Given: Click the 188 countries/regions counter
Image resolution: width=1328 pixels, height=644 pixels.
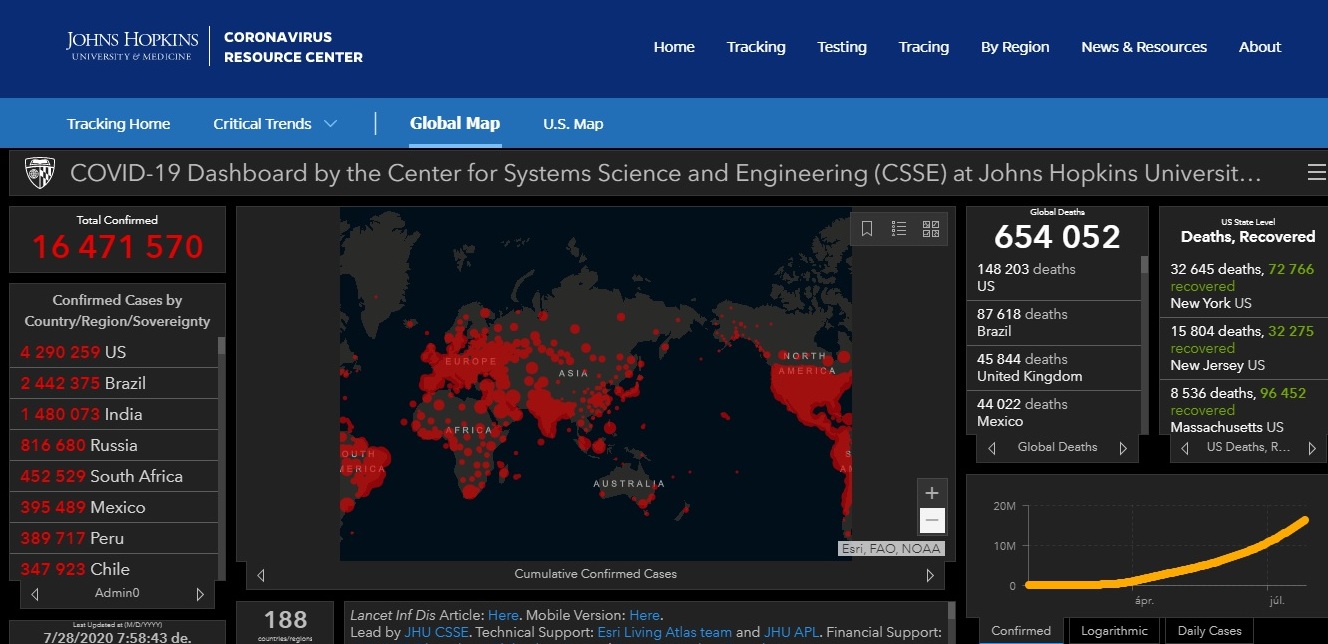Looking at the screenshot, I should tap(285, 624).
